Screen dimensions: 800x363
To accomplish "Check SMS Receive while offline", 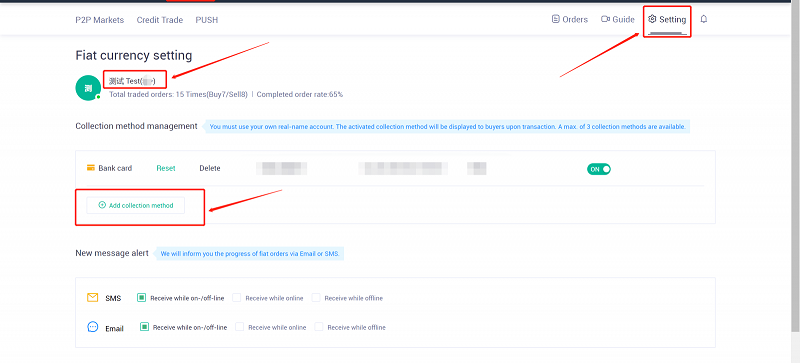I will pyautogui.click(x=316, y=298).
